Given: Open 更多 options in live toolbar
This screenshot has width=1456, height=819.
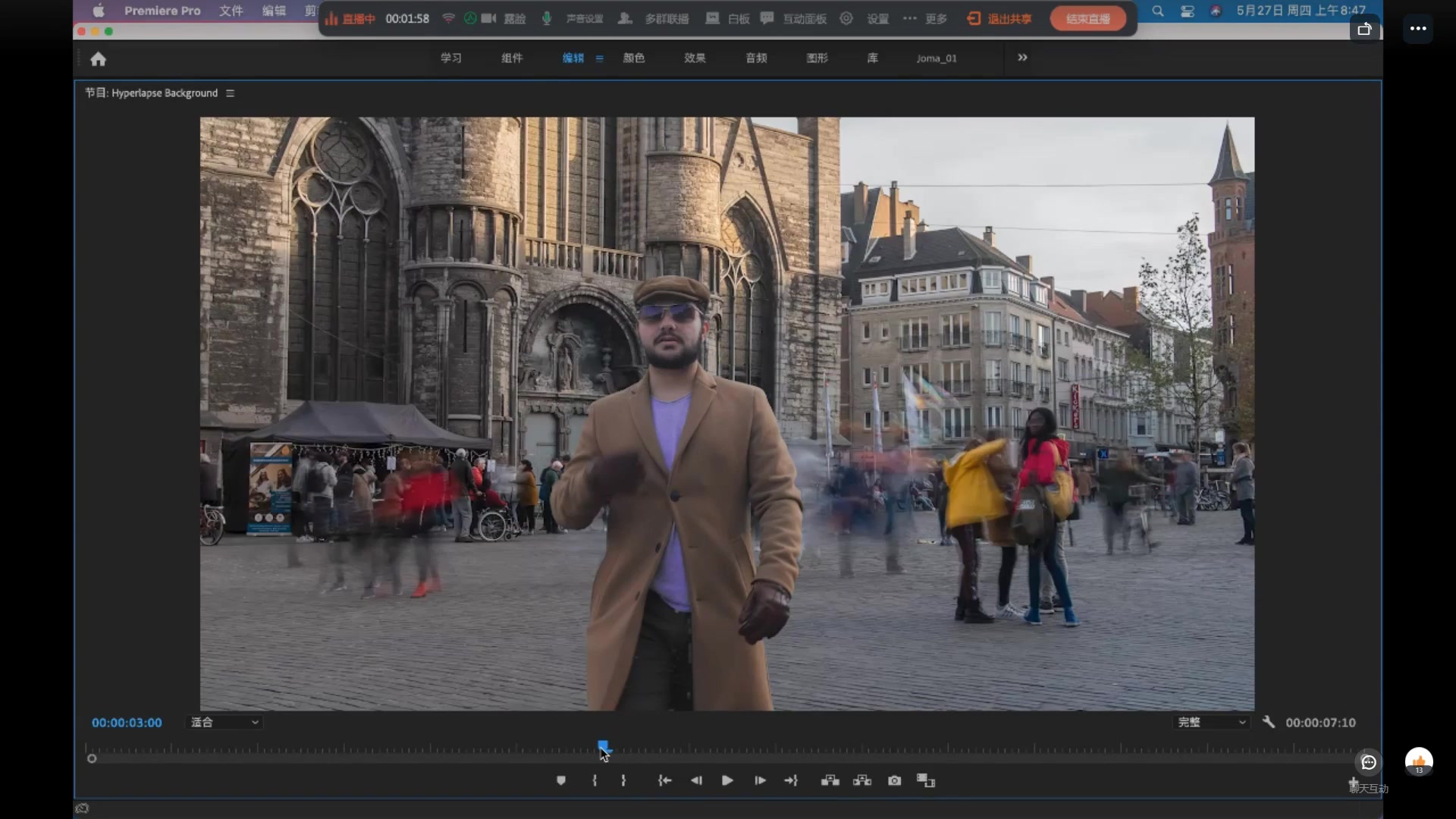Looking at the screenshot, I should click(x=925, y=19).
